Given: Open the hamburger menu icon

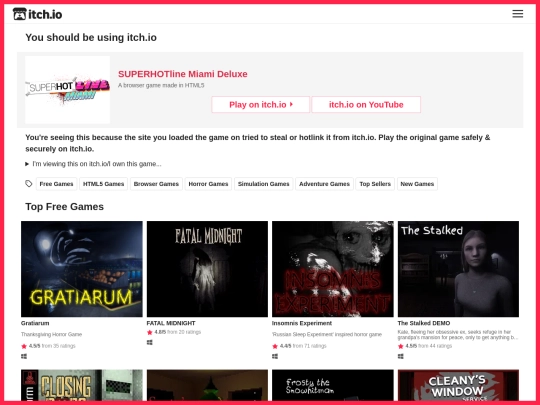Looking at the screenshot, I should coord(518,14).
